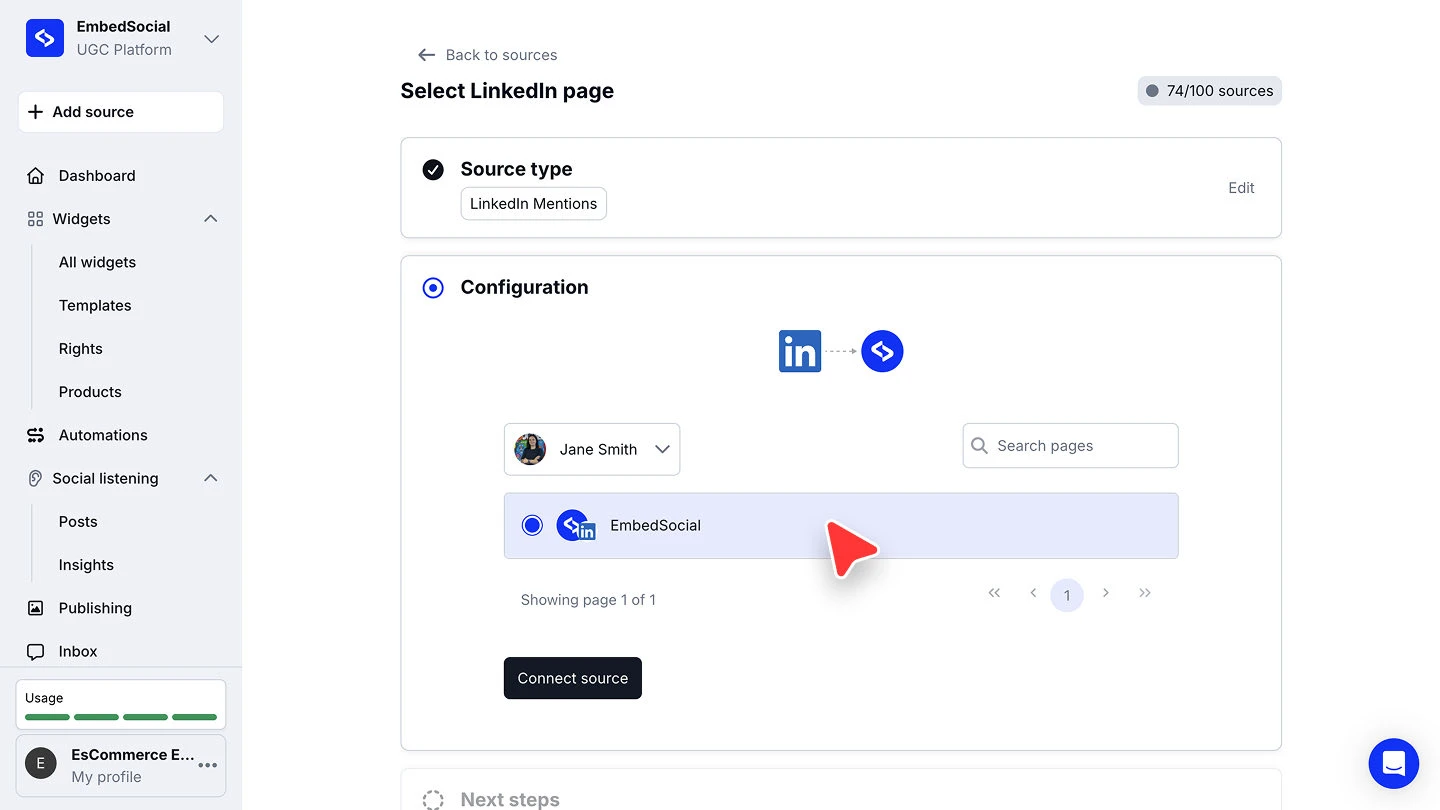Go to next page of results

click(1106, 593)
